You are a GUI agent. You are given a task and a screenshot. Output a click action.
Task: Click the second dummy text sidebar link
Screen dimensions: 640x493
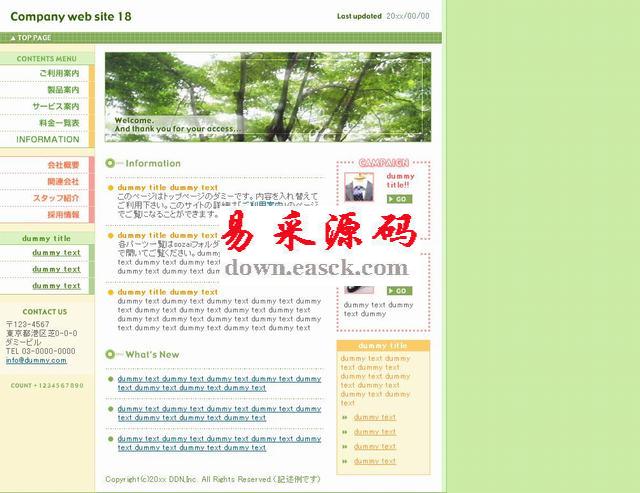56,269
